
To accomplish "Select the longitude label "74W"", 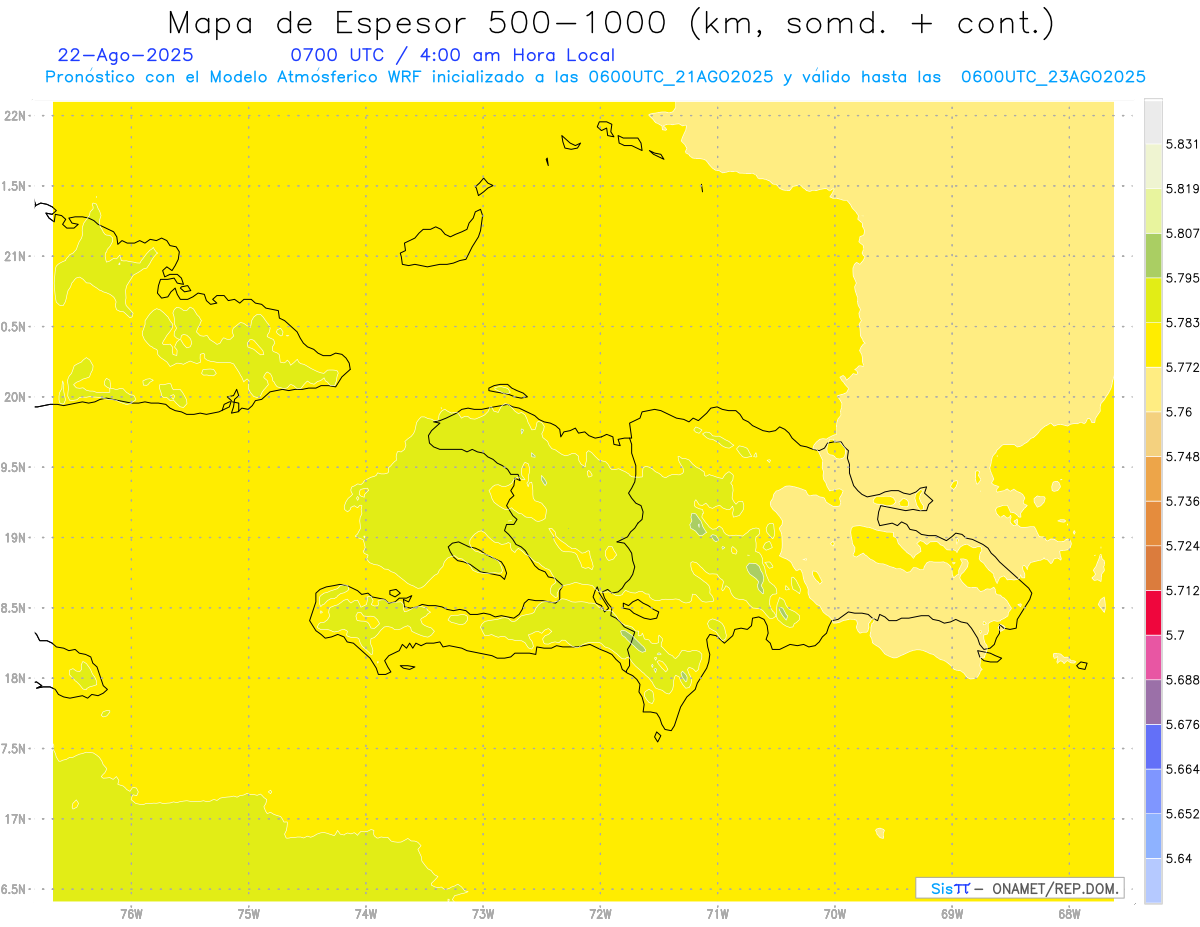I will [366, 913].
